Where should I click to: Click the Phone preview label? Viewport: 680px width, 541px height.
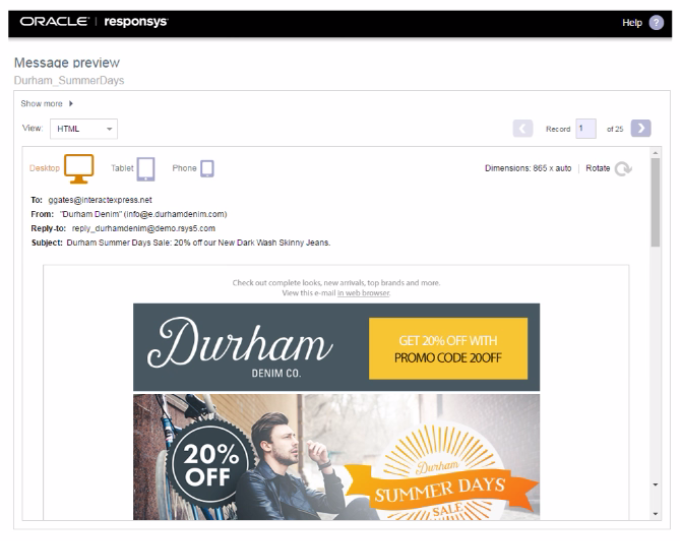click(x=184, y=168)
